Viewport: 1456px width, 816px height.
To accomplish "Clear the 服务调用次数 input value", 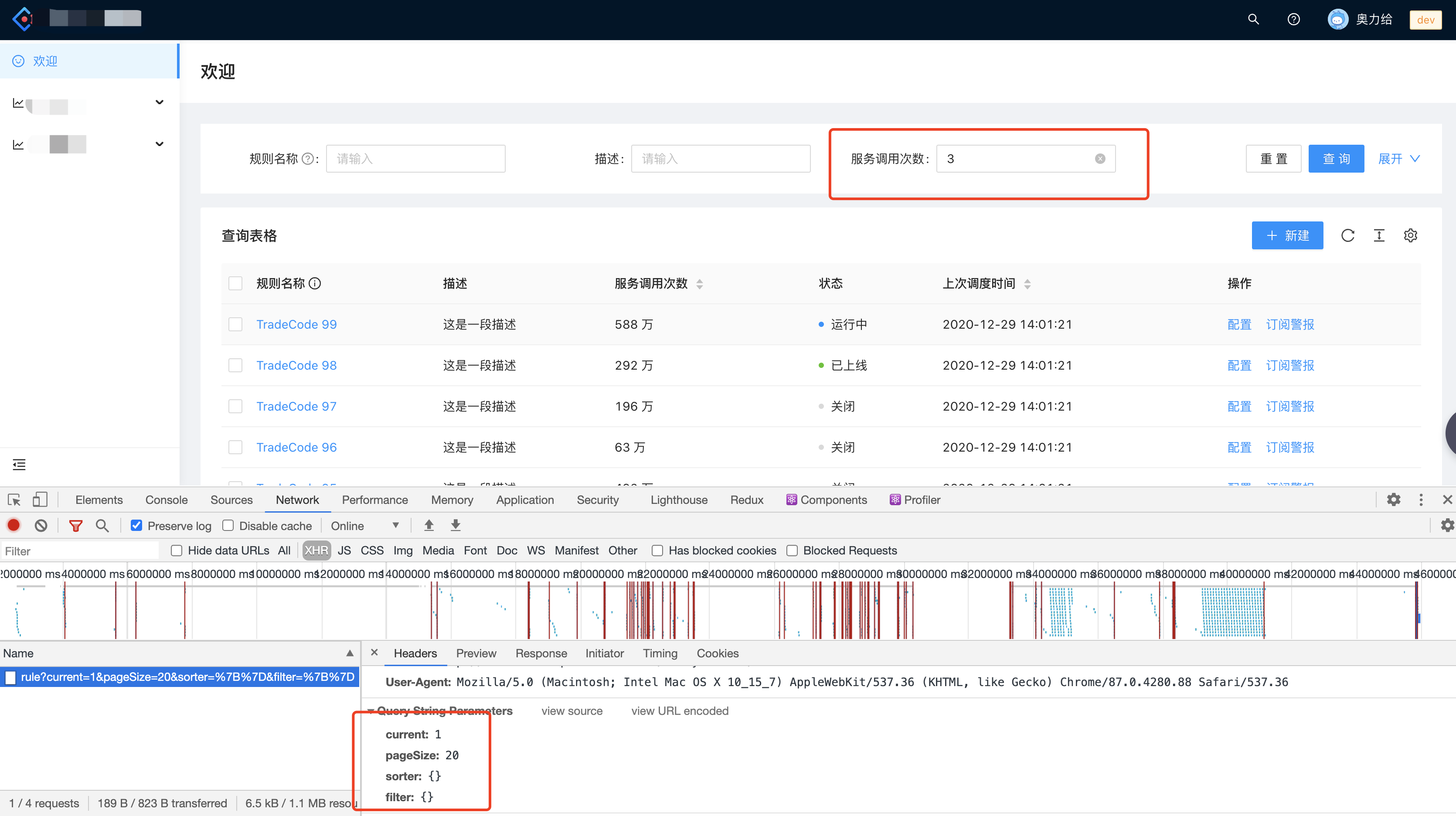I will [1099, 158].
